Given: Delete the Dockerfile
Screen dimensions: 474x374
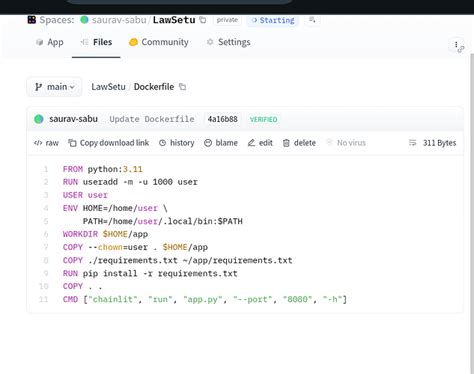Looking at the screenshot, I should point(299,143).
